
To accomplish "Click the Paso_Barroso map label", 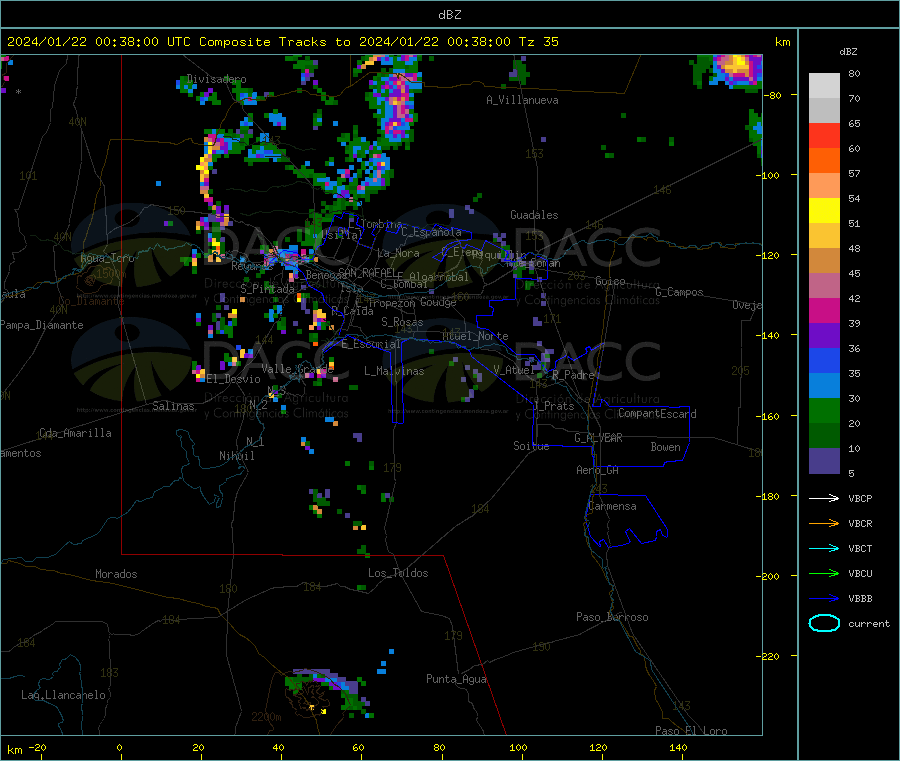I will [612, 617].
